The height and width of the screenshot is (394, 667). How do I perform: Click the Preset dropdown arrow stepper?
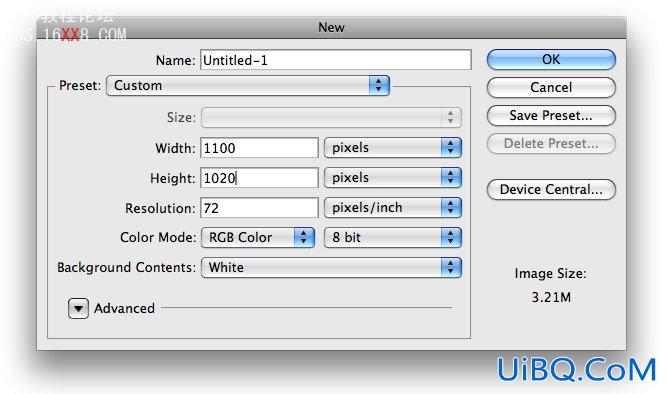[x=379, y=86]
